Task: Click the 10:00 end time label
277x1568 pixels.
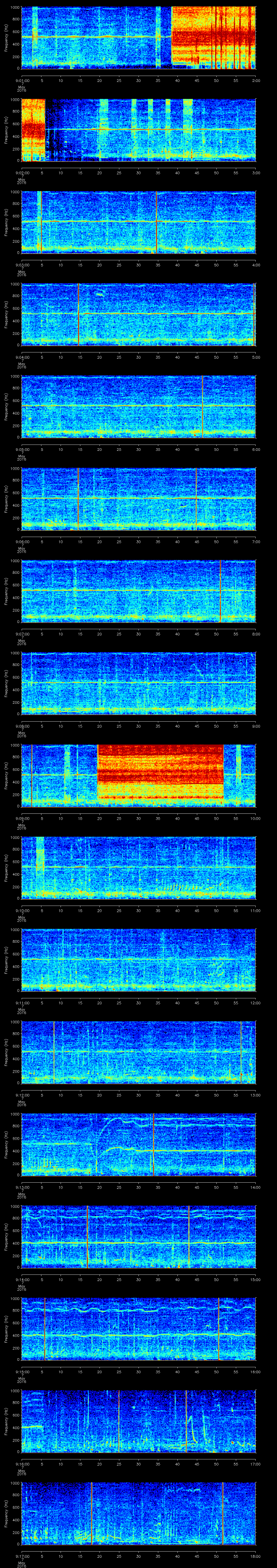Action: pyautogui.click(x=256, y=819)
